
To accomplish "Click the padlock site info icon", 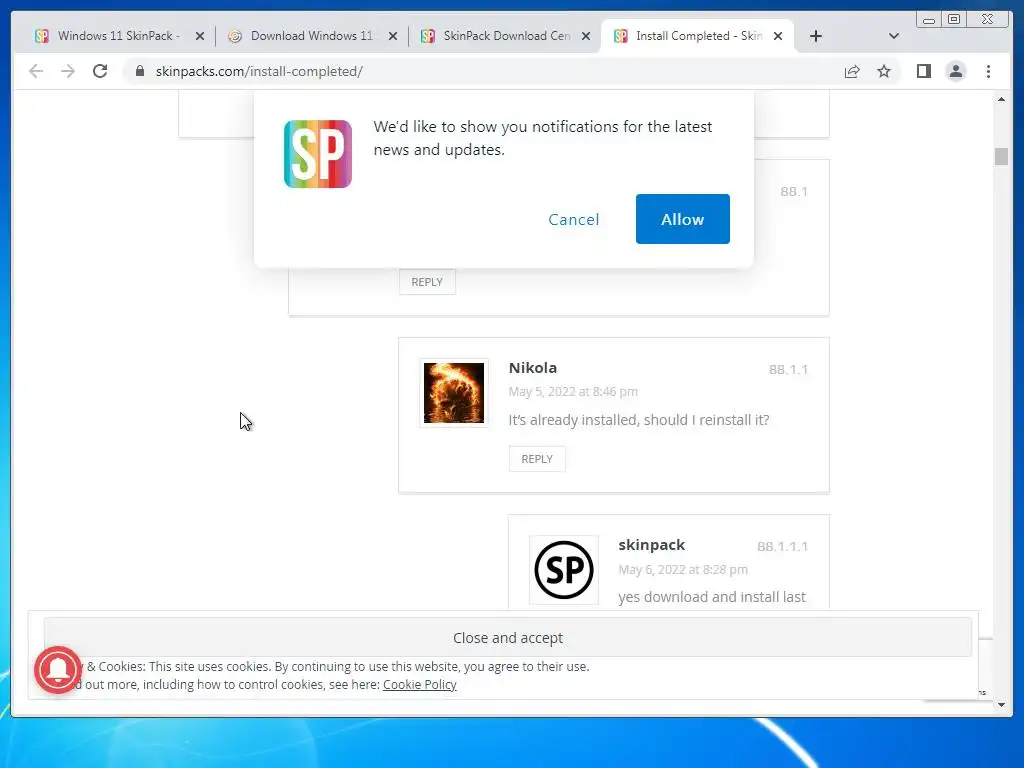I will (140, 71).
